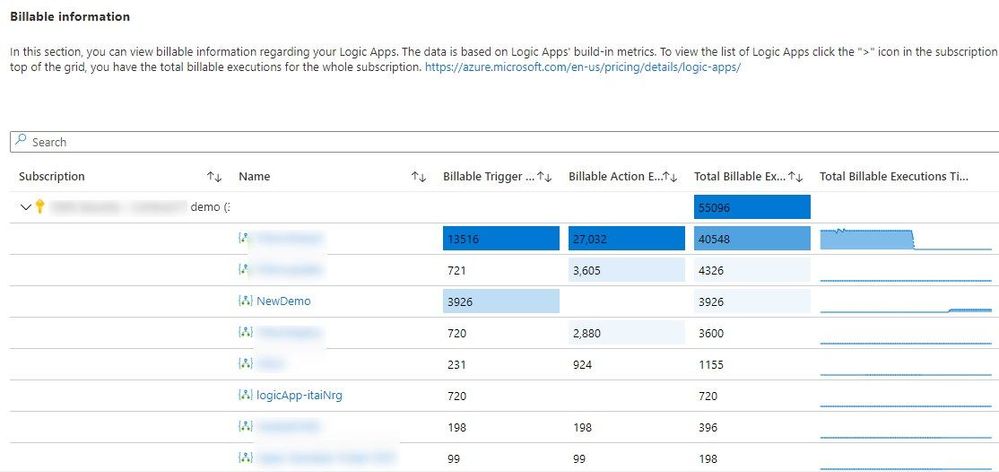Click the subscription key icon
Screen dimensions: 999x472
click(40, 206)
